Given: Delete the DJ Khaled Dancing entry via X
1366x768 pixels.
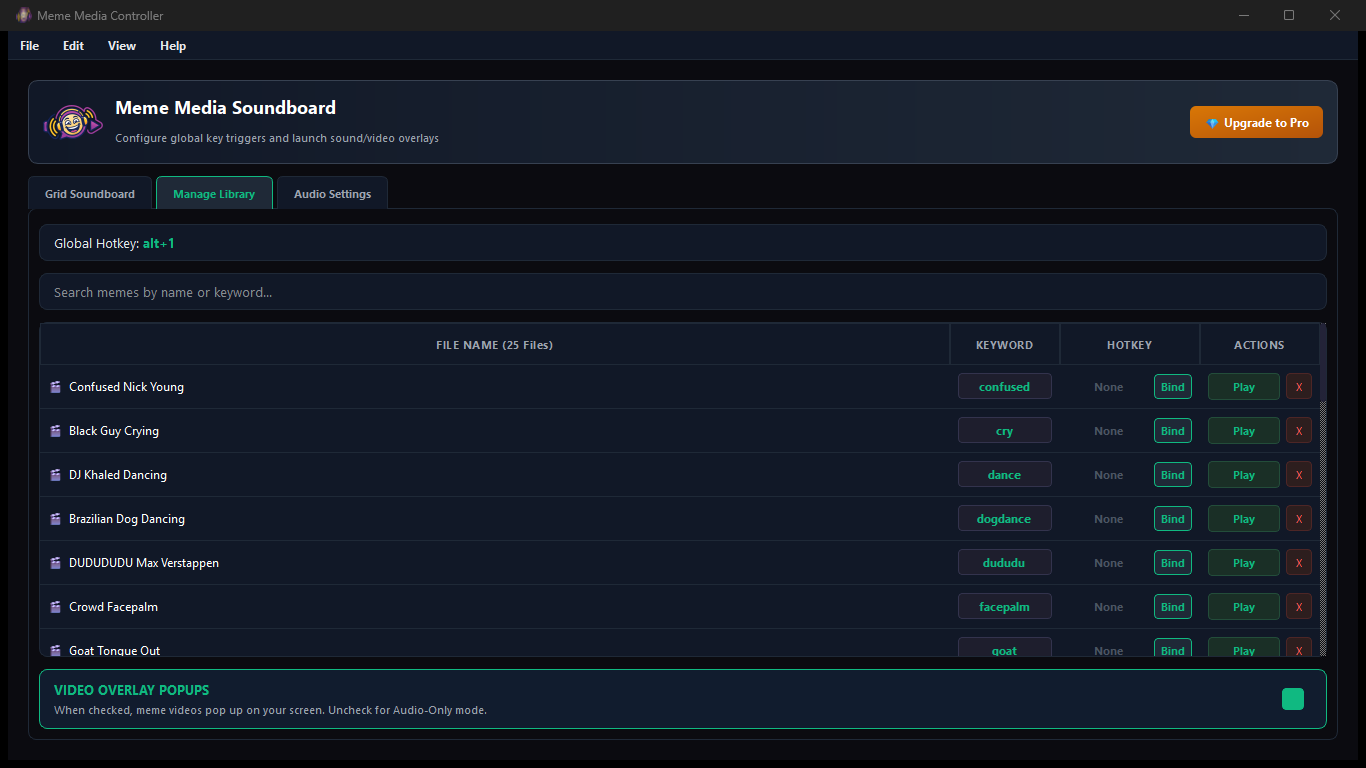Looking at the screenshot, I should point(1299,475).
